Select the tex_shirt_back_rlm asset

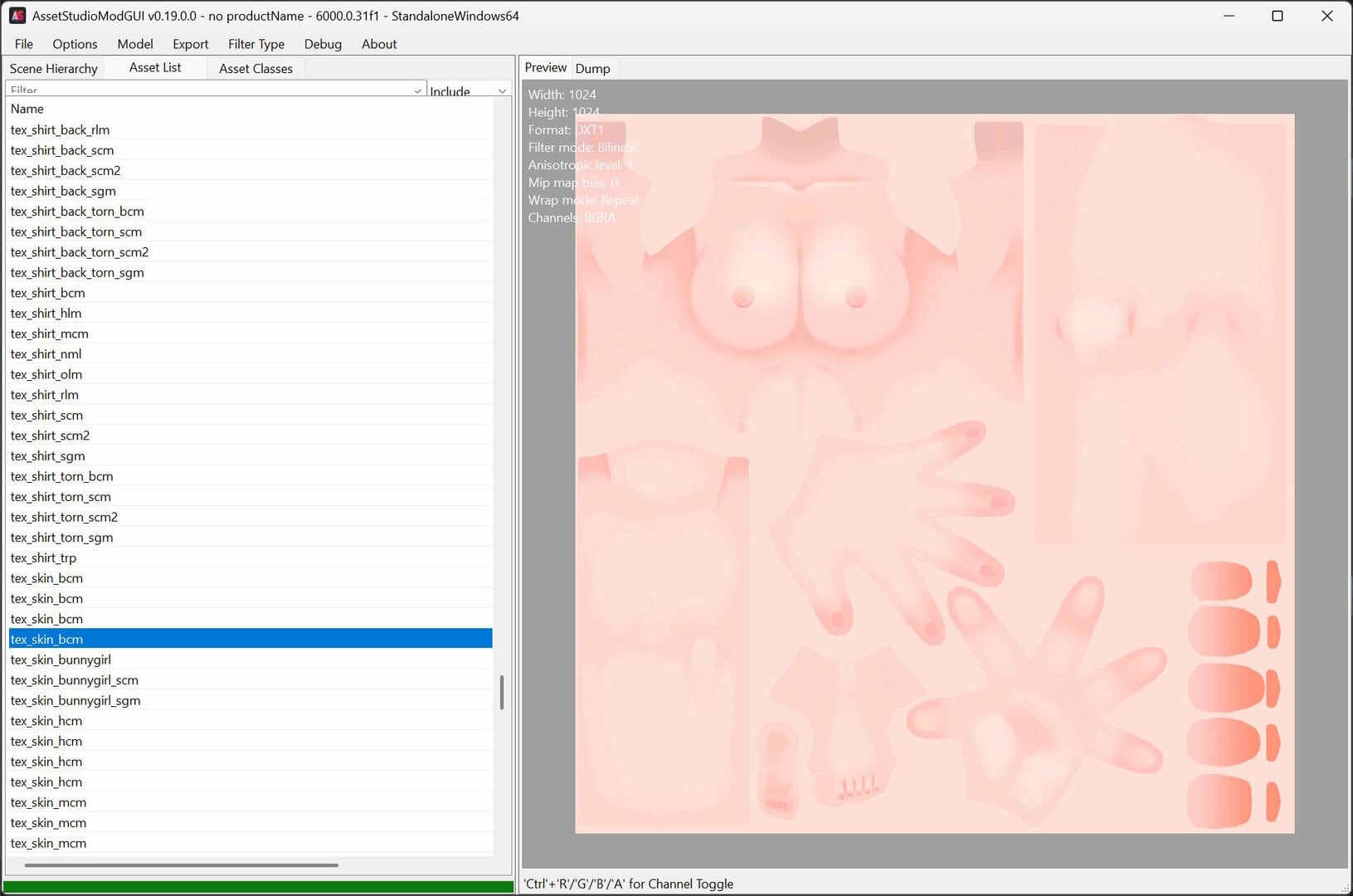tap(250, 129)
